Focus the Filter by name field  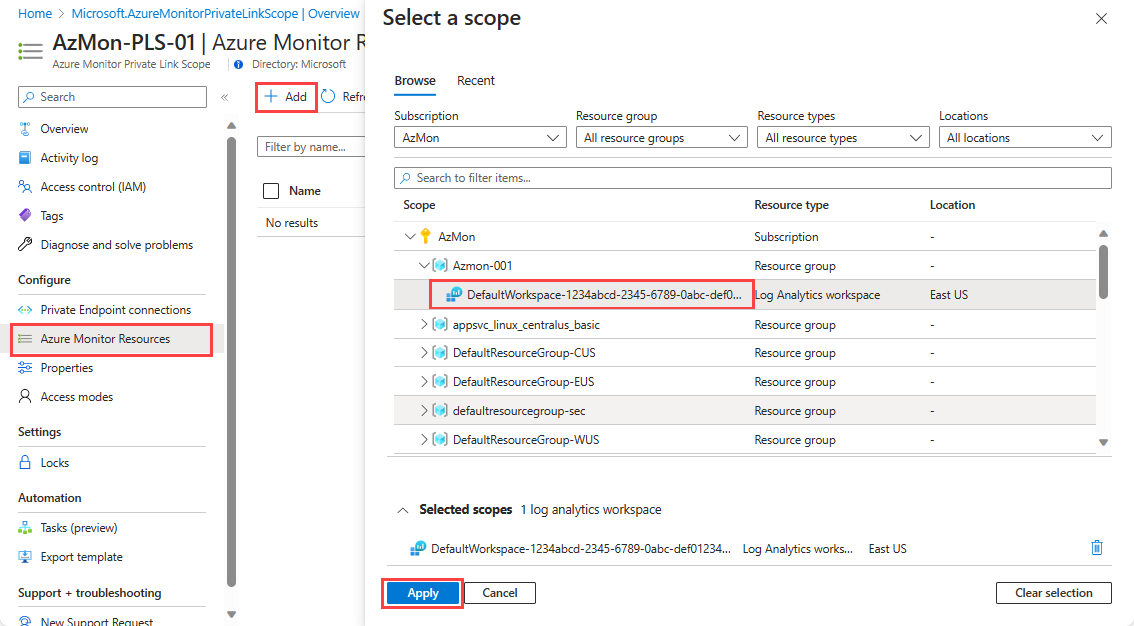pos(311,147)
